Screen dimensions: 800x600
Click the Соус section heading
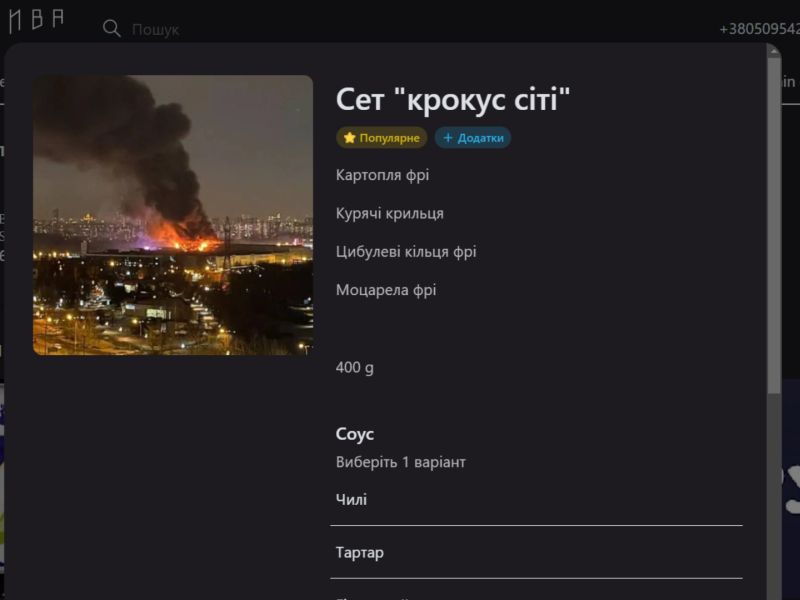355,434
